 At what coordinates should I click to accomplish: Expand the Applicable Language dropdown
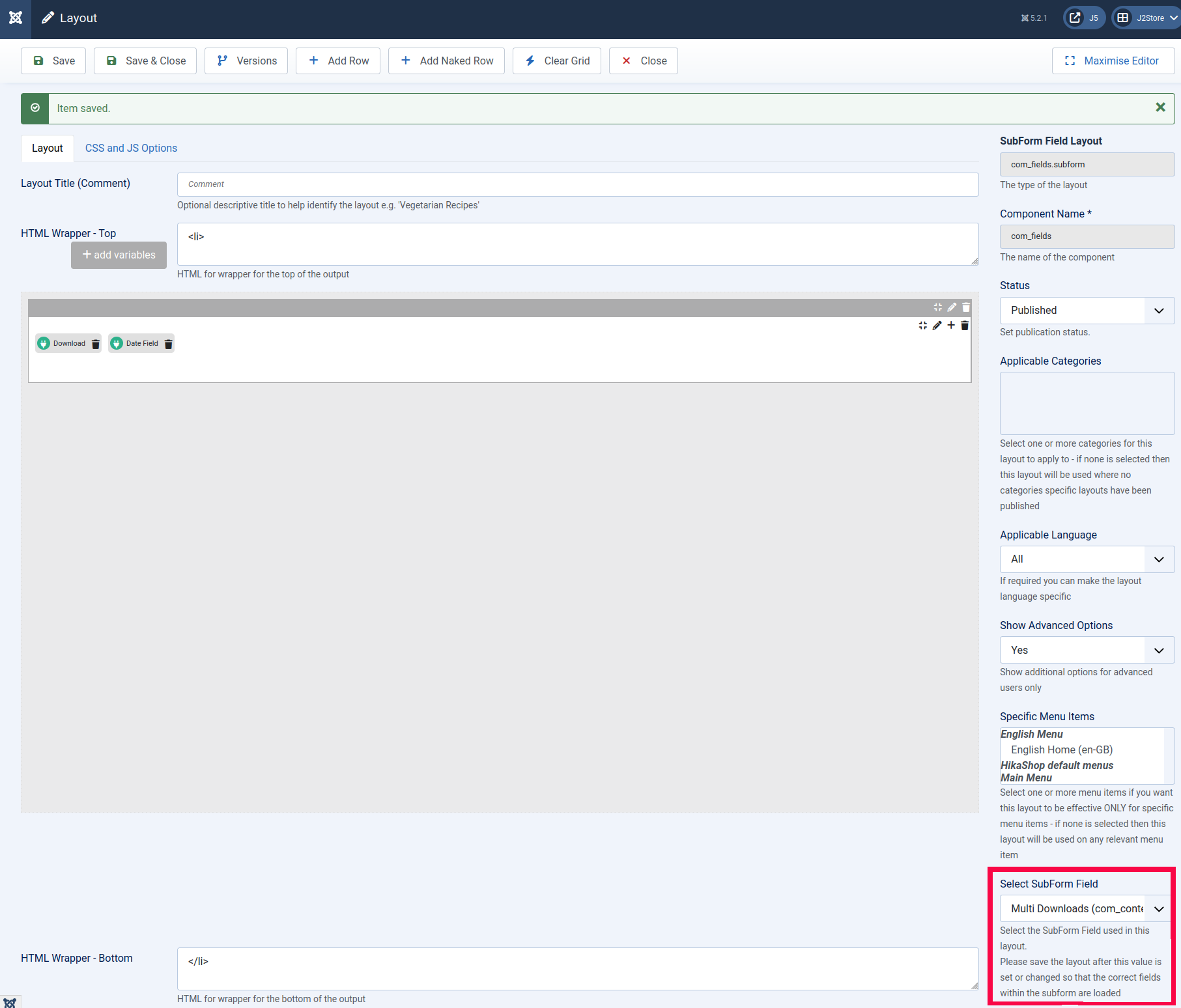click(x=1087, y=559)
